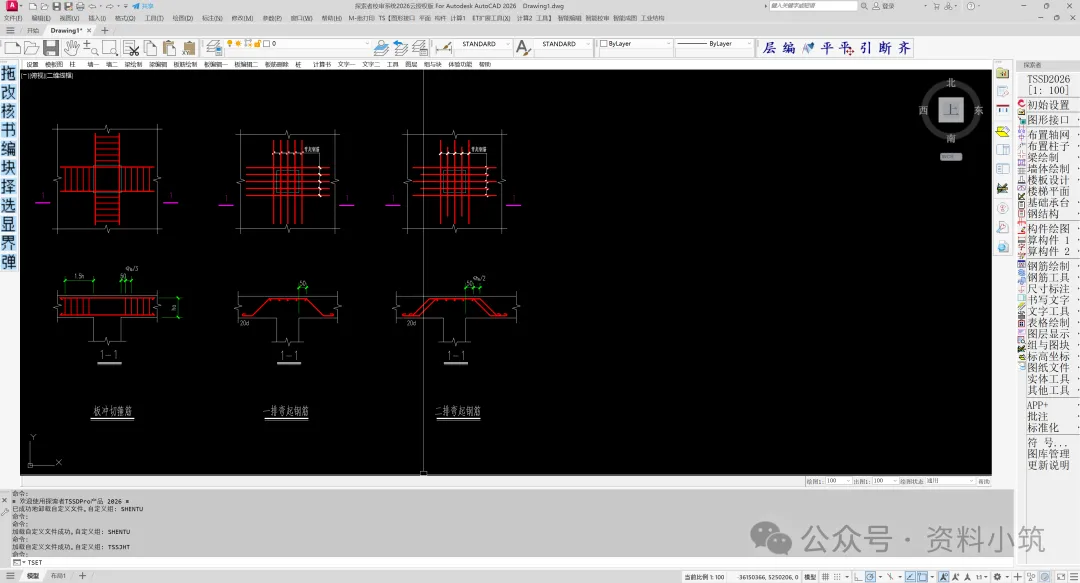This screenshot has width=1080, height=583.
Task: Select the Cut scissors tool
Action: click(x=131, y=48)
